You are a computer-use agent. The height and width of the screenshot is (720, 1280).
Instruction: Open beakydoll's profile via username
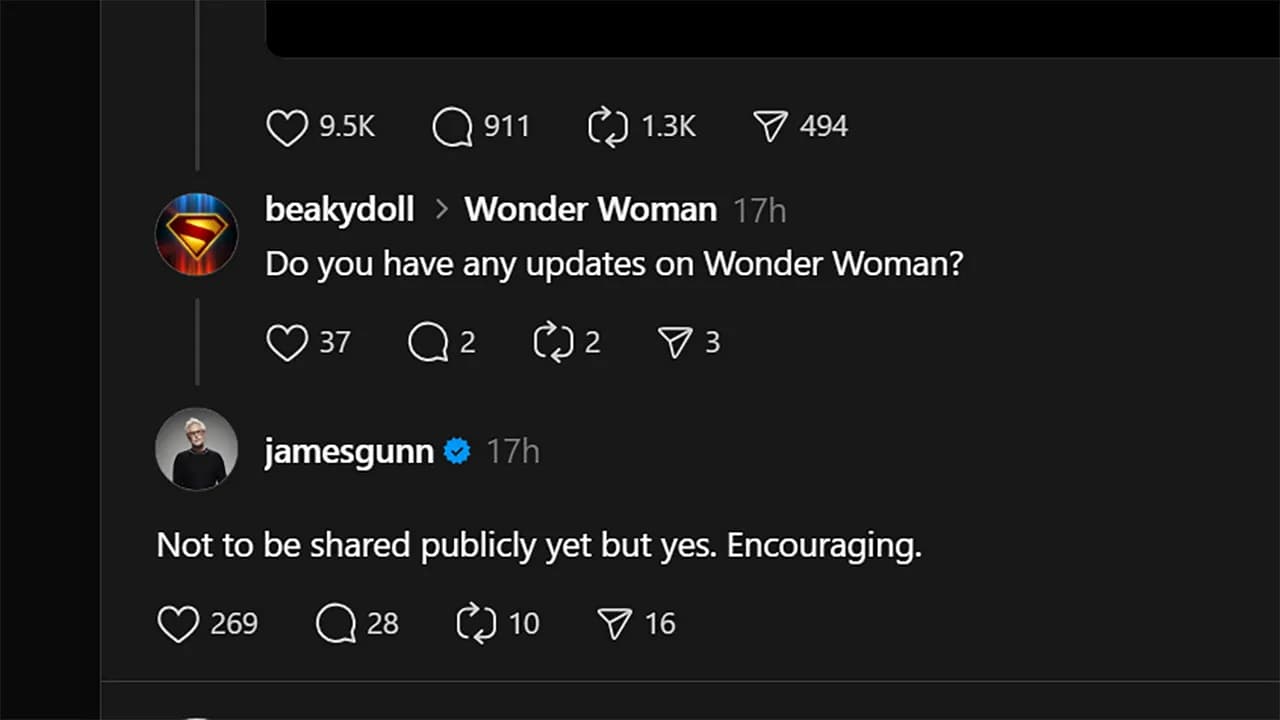click(x=340, y=209)
